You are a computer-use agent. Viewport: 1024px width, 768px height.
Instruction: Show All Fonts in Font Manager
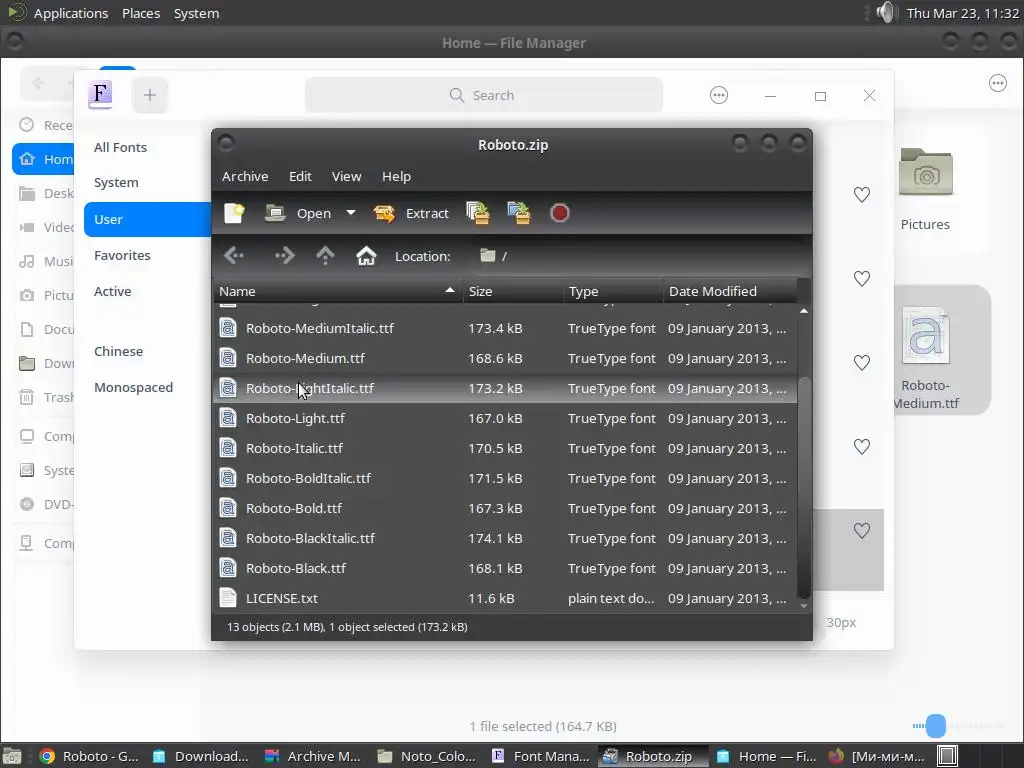pos(120,148)
